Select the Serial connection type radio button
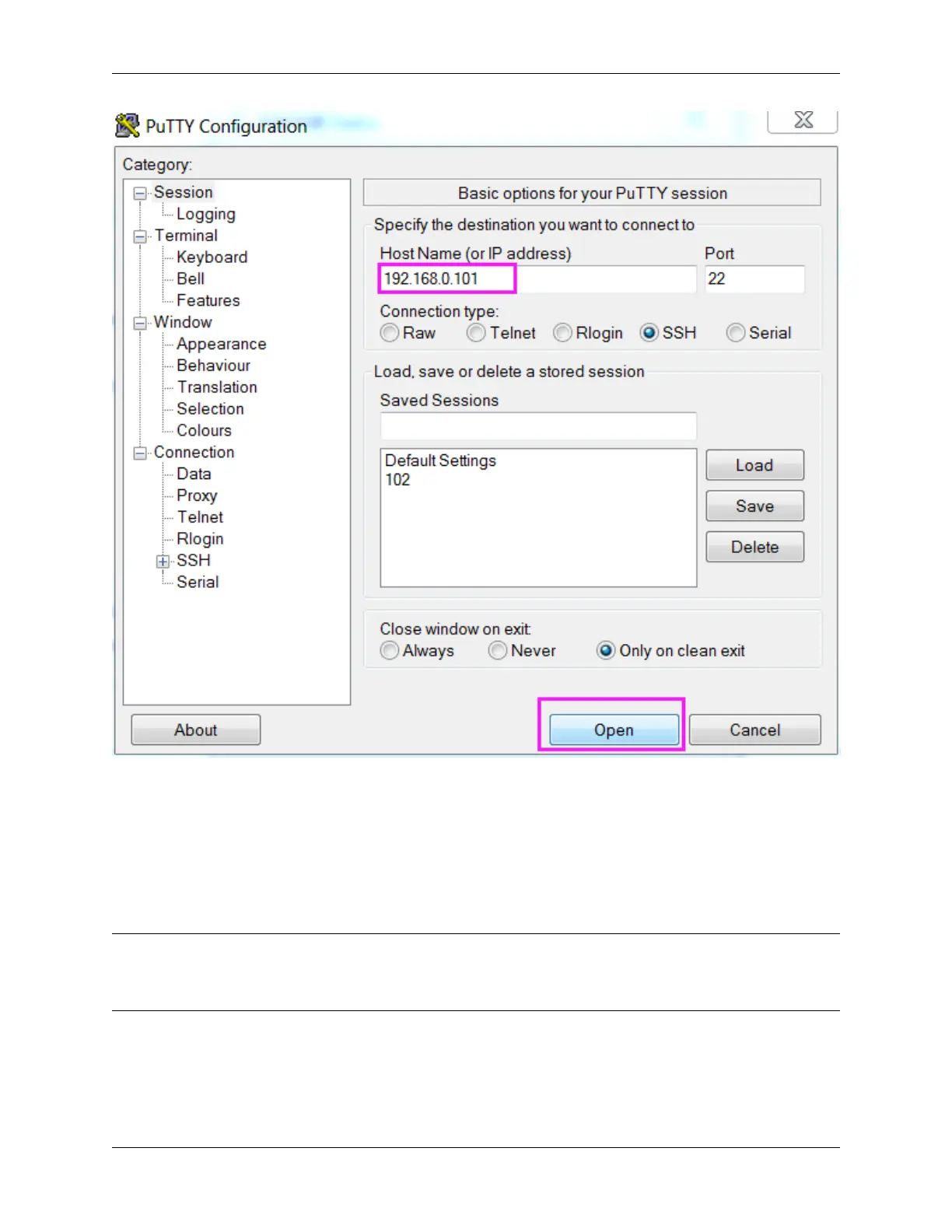 (x=735, y=333)
